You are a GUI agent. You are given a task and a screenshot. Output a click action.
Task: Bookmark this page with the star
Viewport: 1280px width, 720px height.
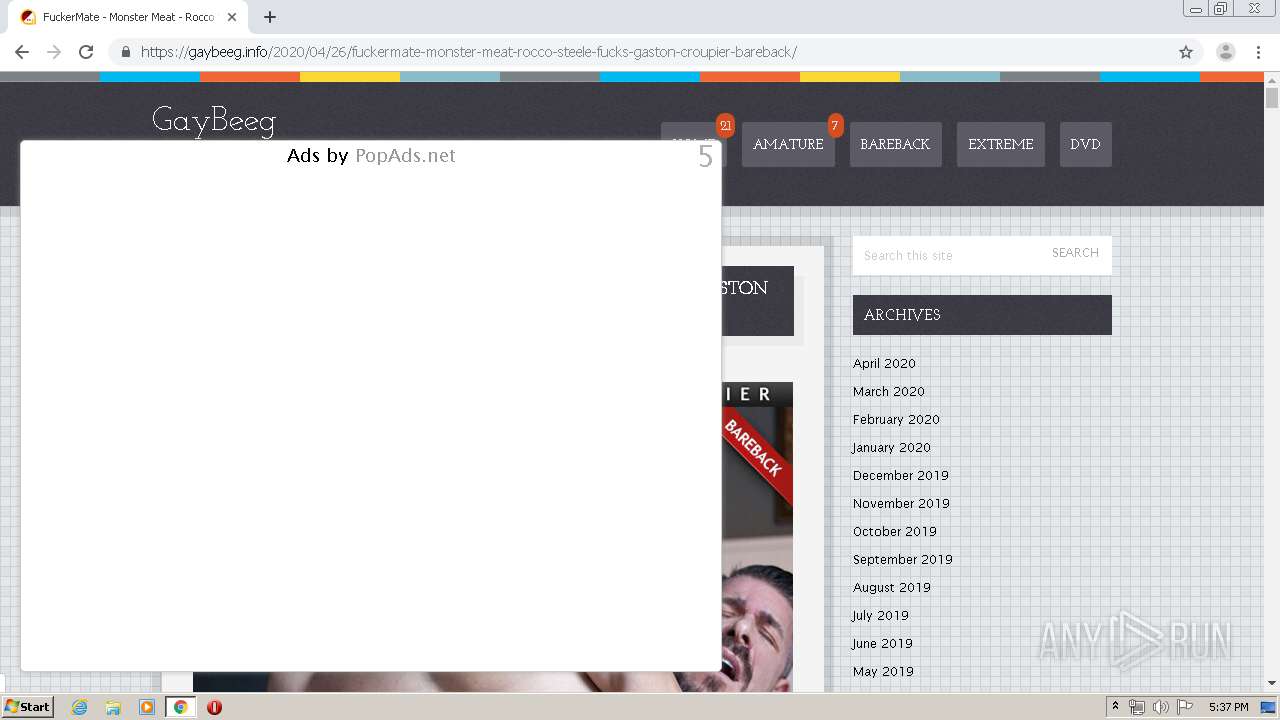pyautogui.click(x=1186, y=52)
